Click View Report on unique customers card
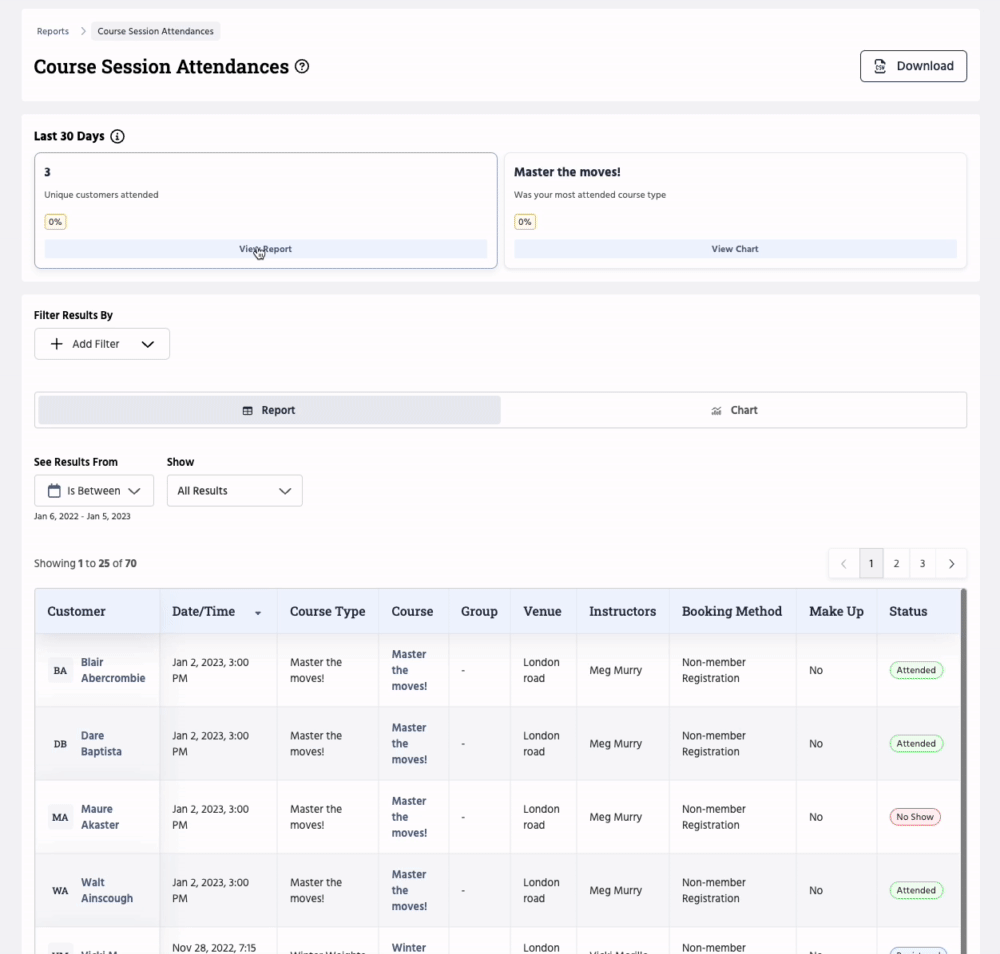This screenshot has height=954, width=1000. click(x=265, y=249)
